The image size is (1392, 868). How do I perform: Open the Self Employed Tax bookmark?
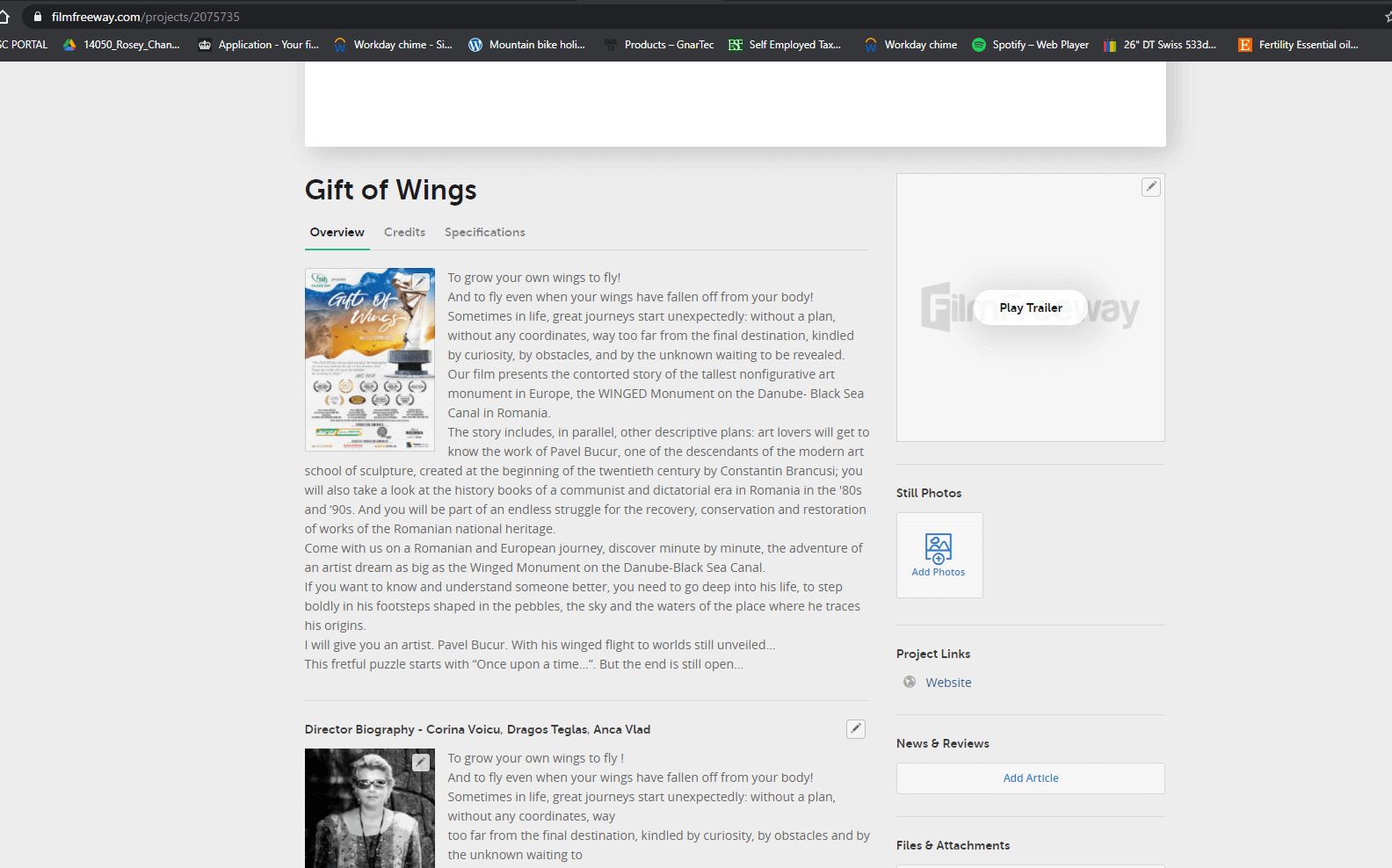click(785, 45)
